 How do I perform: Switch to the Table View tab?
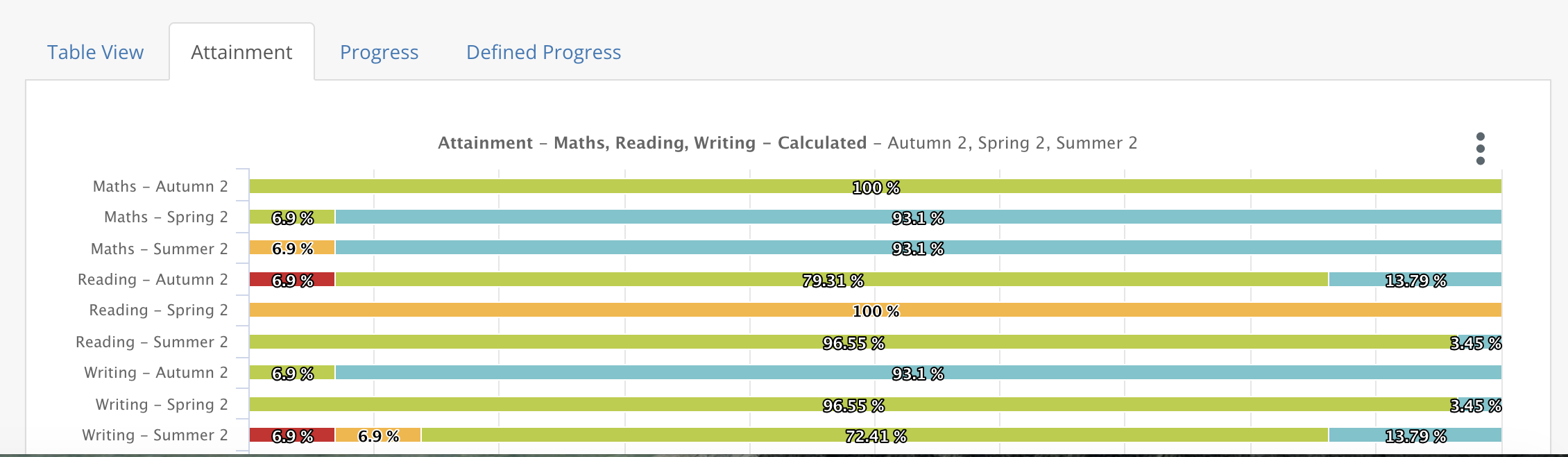(x=95, y=52)
